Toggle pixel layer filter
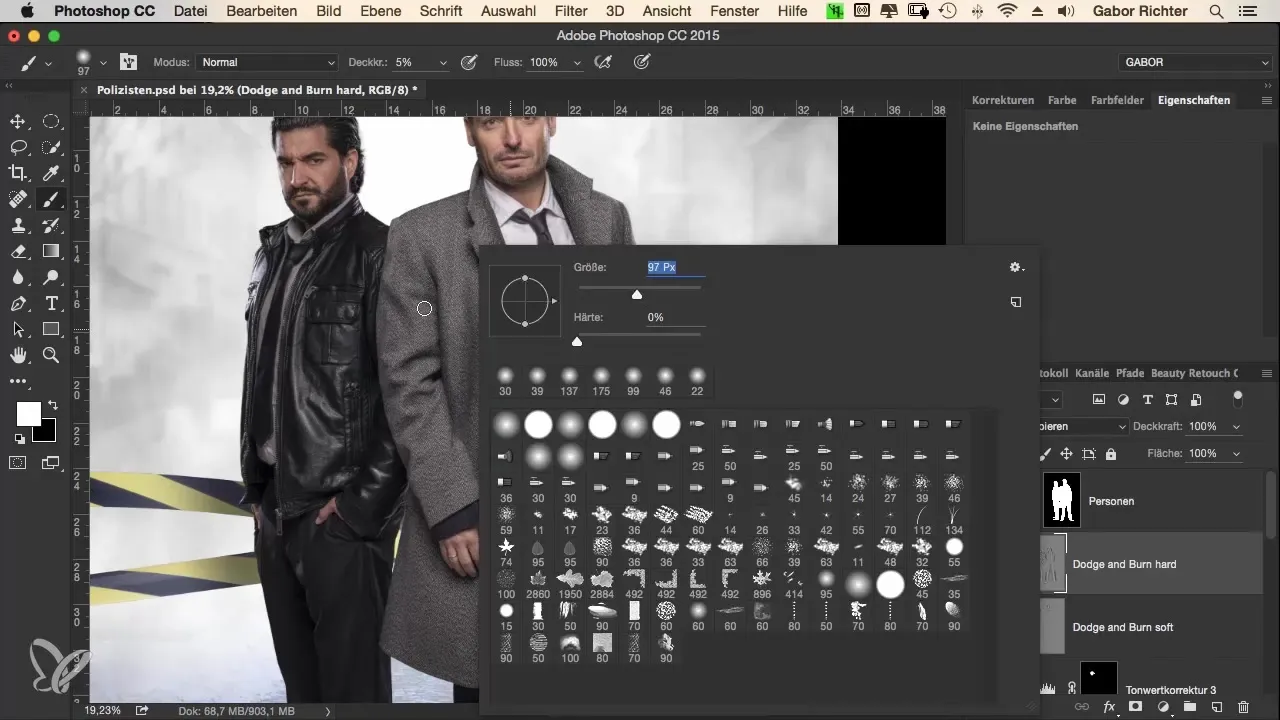Image resolution: width=1280 pixels, height=720 pixels. pyautogui.click(x=1099, y=399)
